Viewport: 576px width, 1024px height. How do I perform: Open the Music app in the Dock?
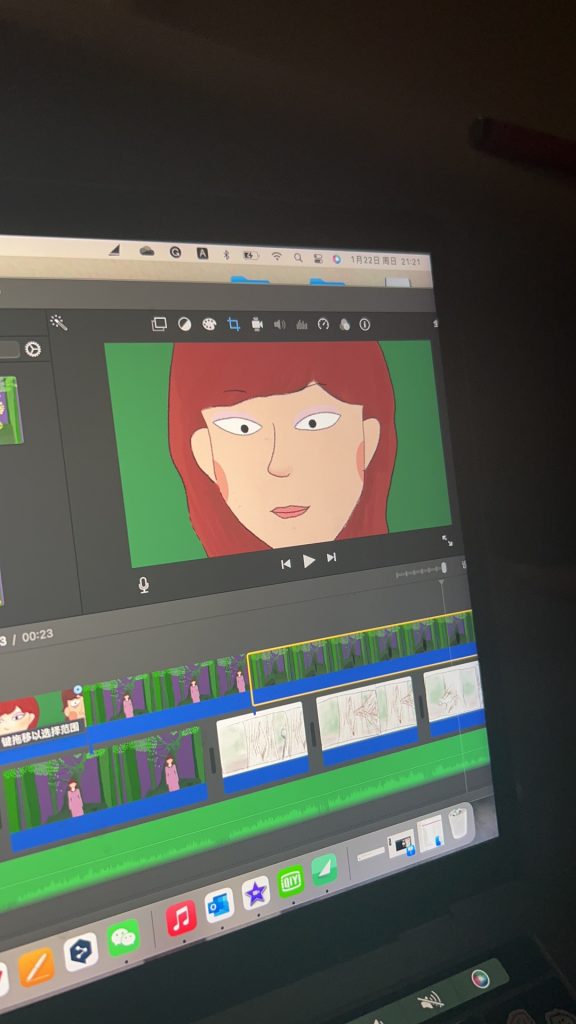[x=182, y=918]
